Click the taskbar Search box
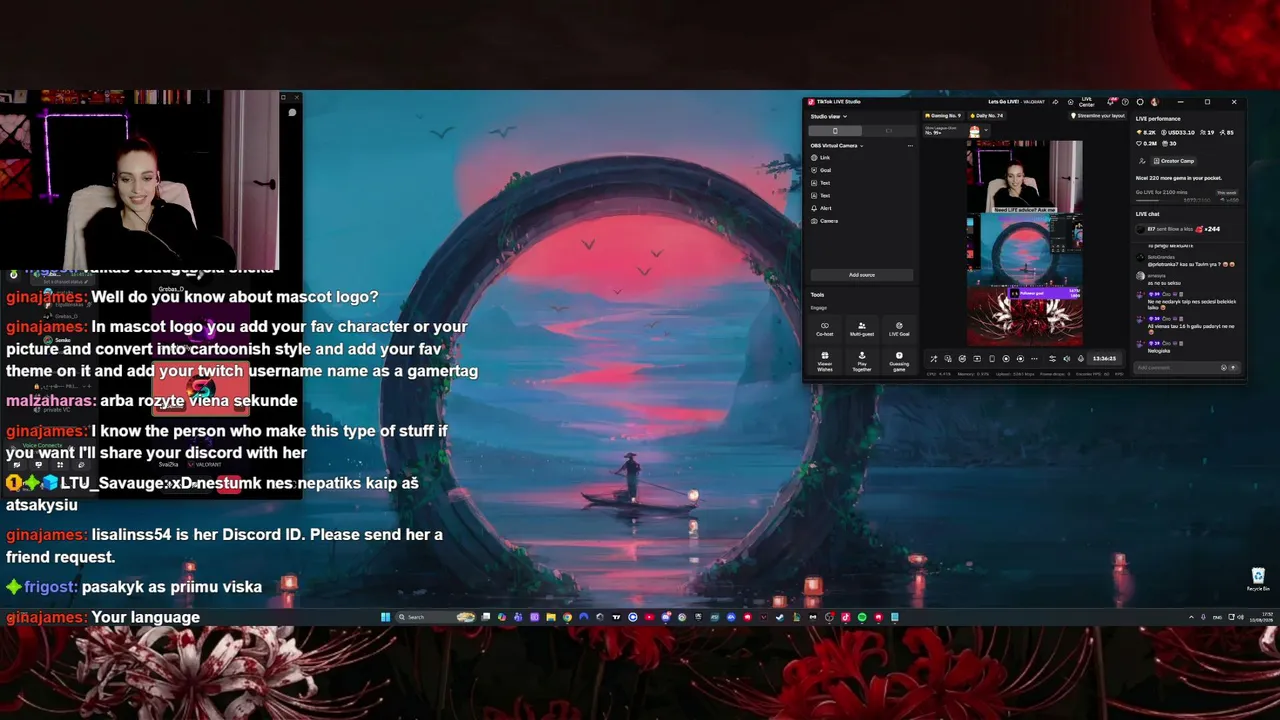The height and width of the screenshot is (720, 1280). tap(436, 617)
